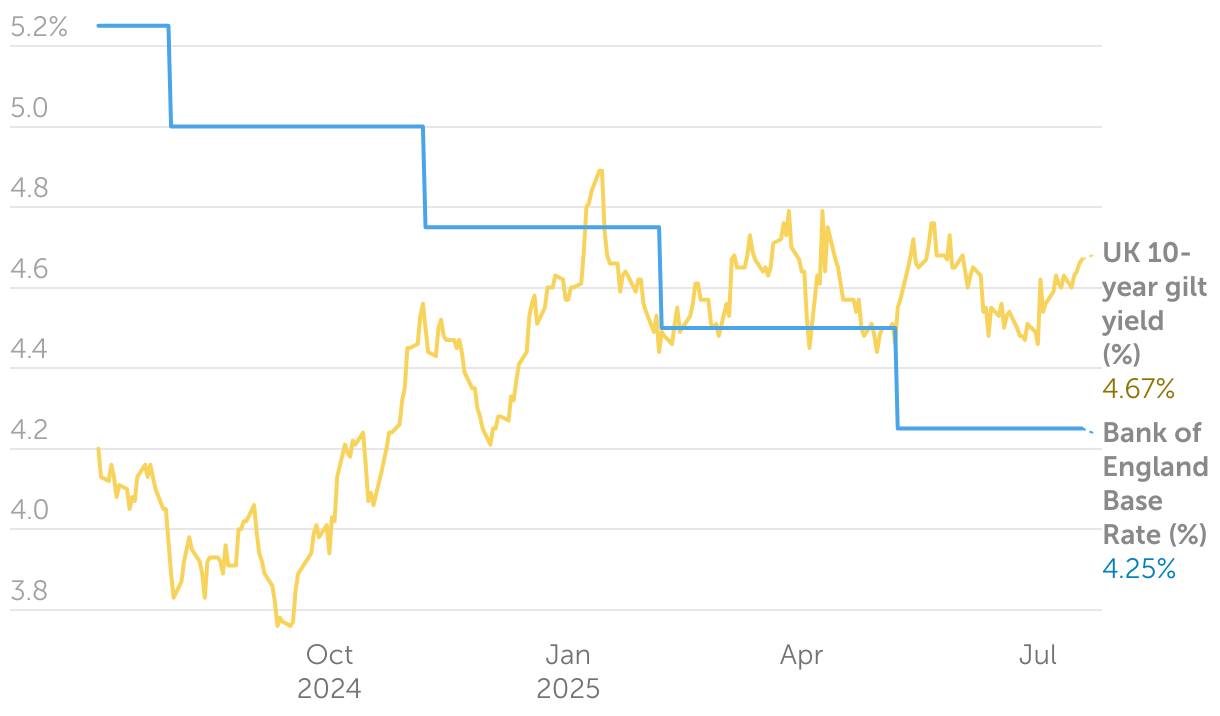
Task: Click the 4.0 y-axis label
Action: [x=28, y=511]
